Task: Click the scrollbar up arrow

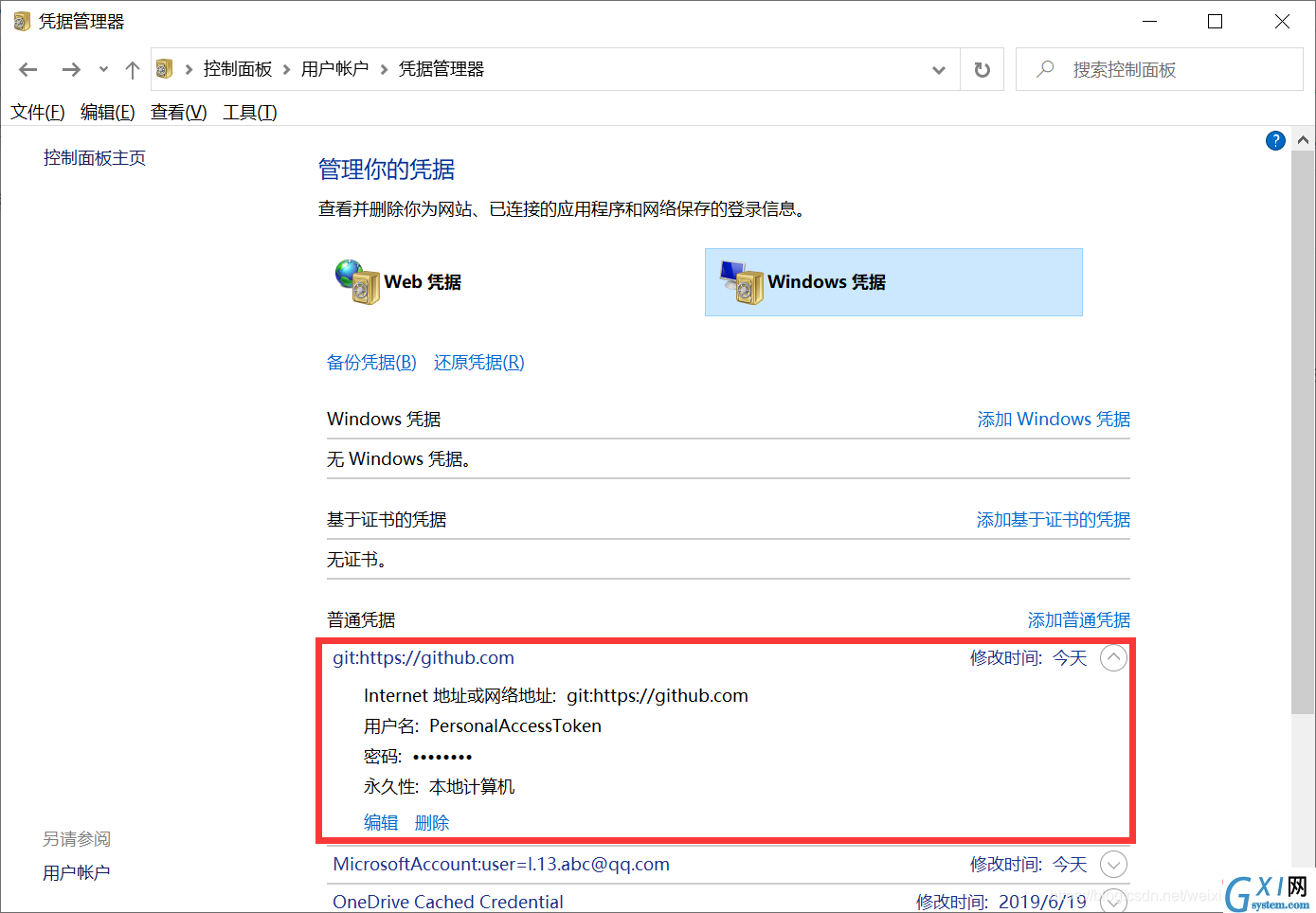Action: click(1304, 140)
